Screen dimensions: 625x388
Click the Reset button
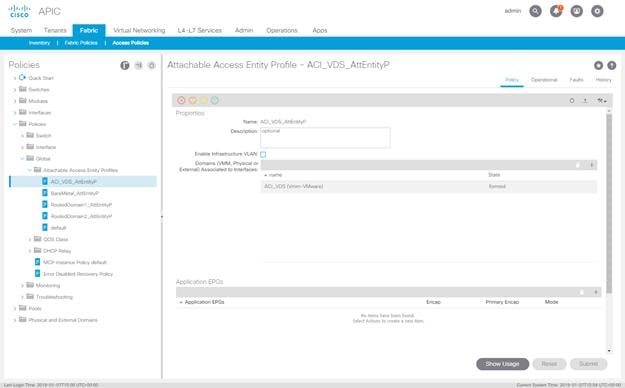[549, 364]
